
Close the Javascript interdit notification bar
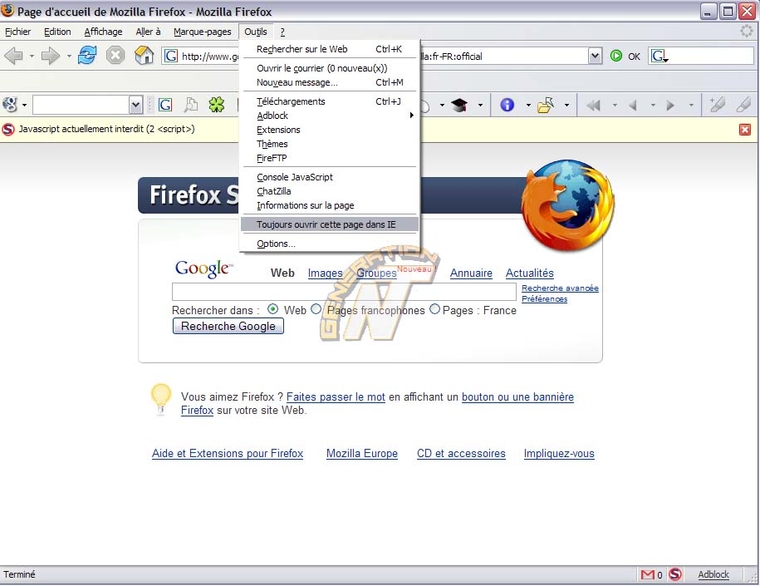pyautogui.click(x=745, y=129)
